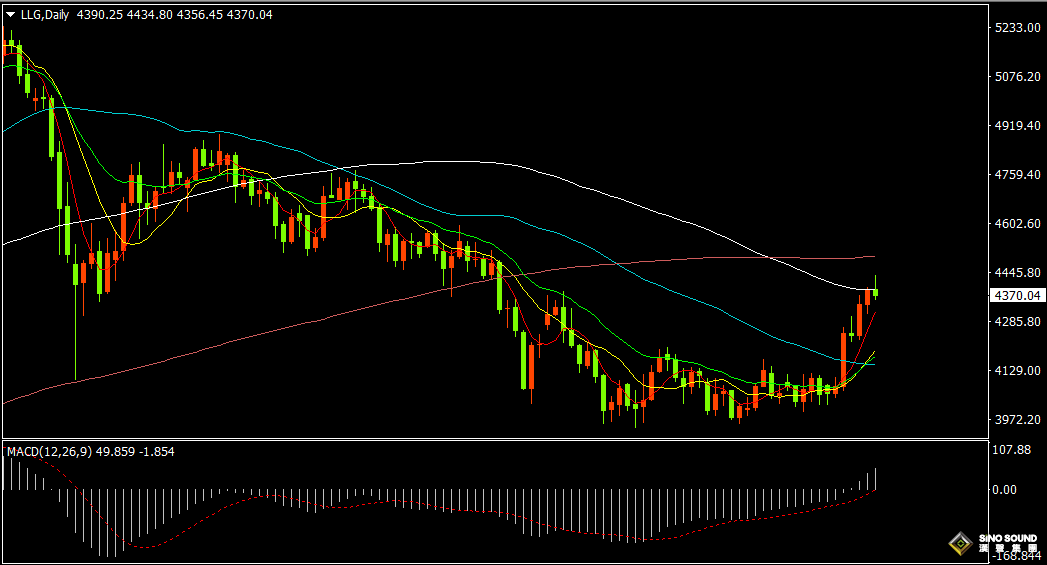Click price scale value 4445.80
Viewport: 1047px width, 565px height.
point(1018,272)
